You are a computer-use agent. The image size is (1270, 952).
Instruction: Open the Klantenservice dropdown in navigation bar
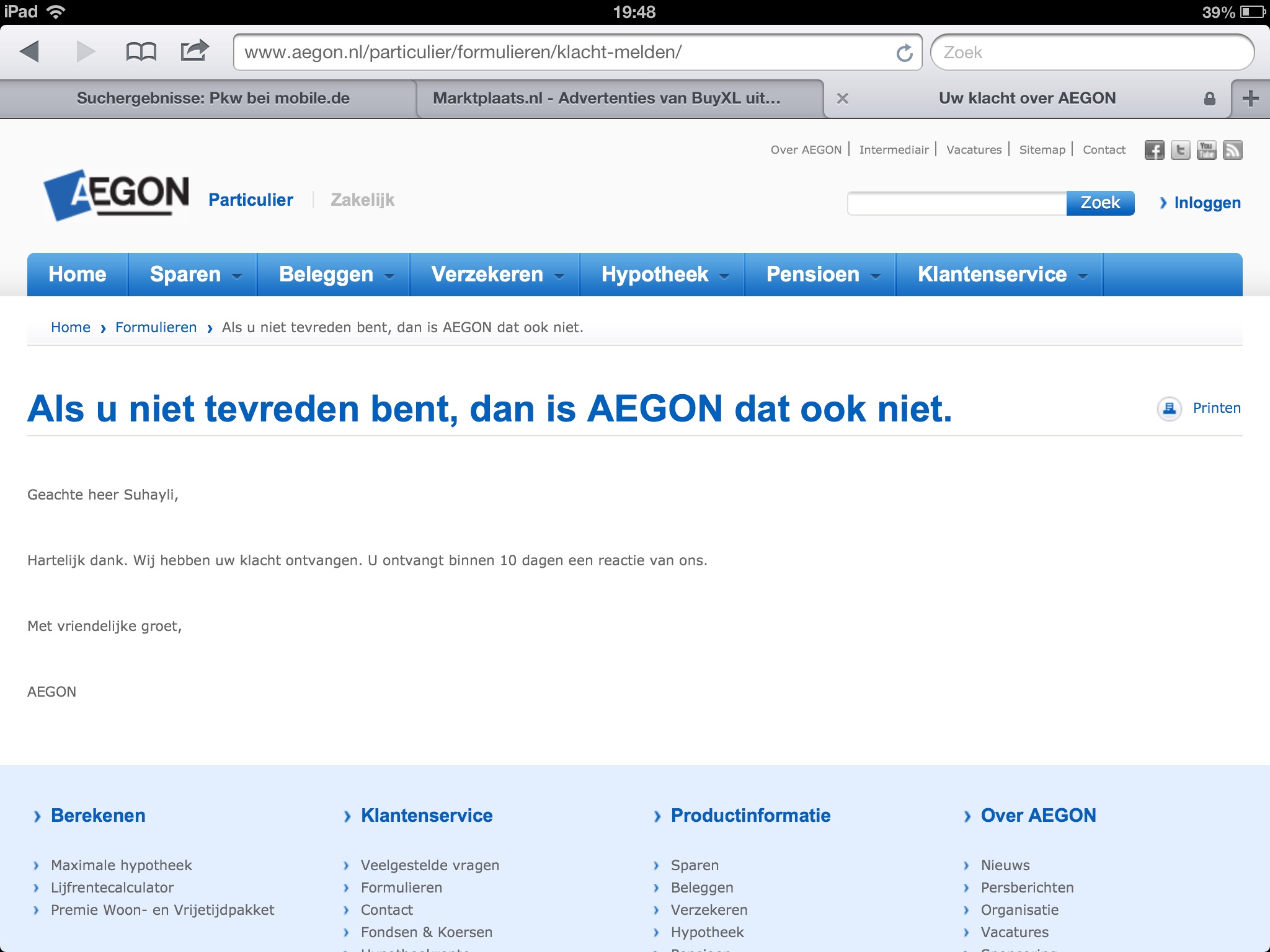coord(999,275)
